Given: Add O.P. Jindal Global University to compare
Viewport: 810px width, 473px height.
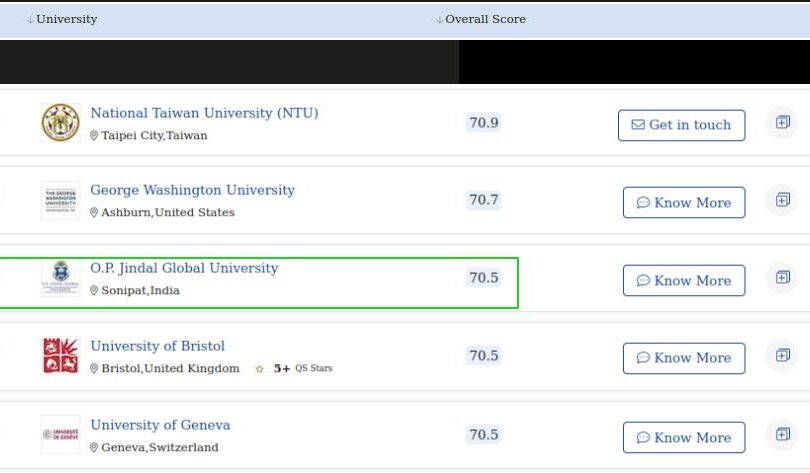Looking at the screenshot, I should pyautogui.click(x=782, y=278).
